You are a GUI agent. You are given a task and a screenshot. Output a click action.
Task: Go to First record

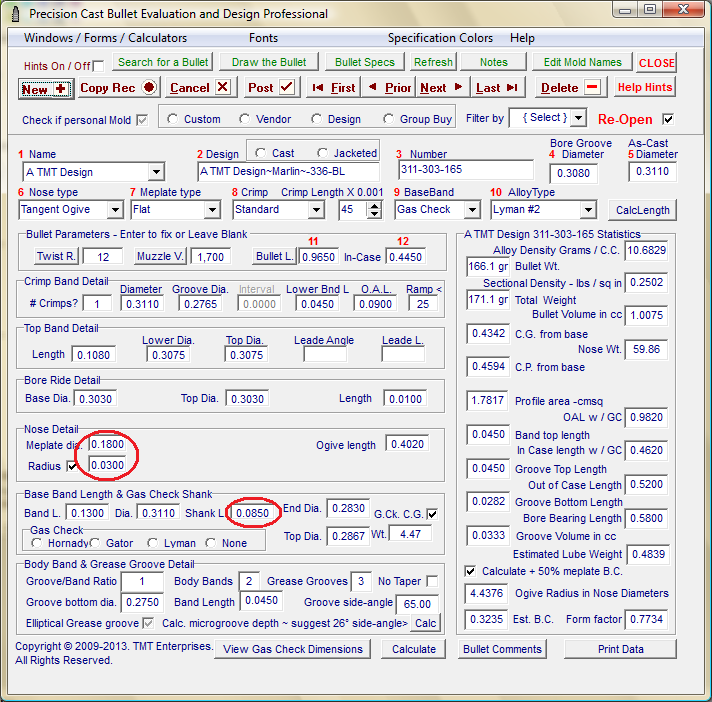click(333, 88)
